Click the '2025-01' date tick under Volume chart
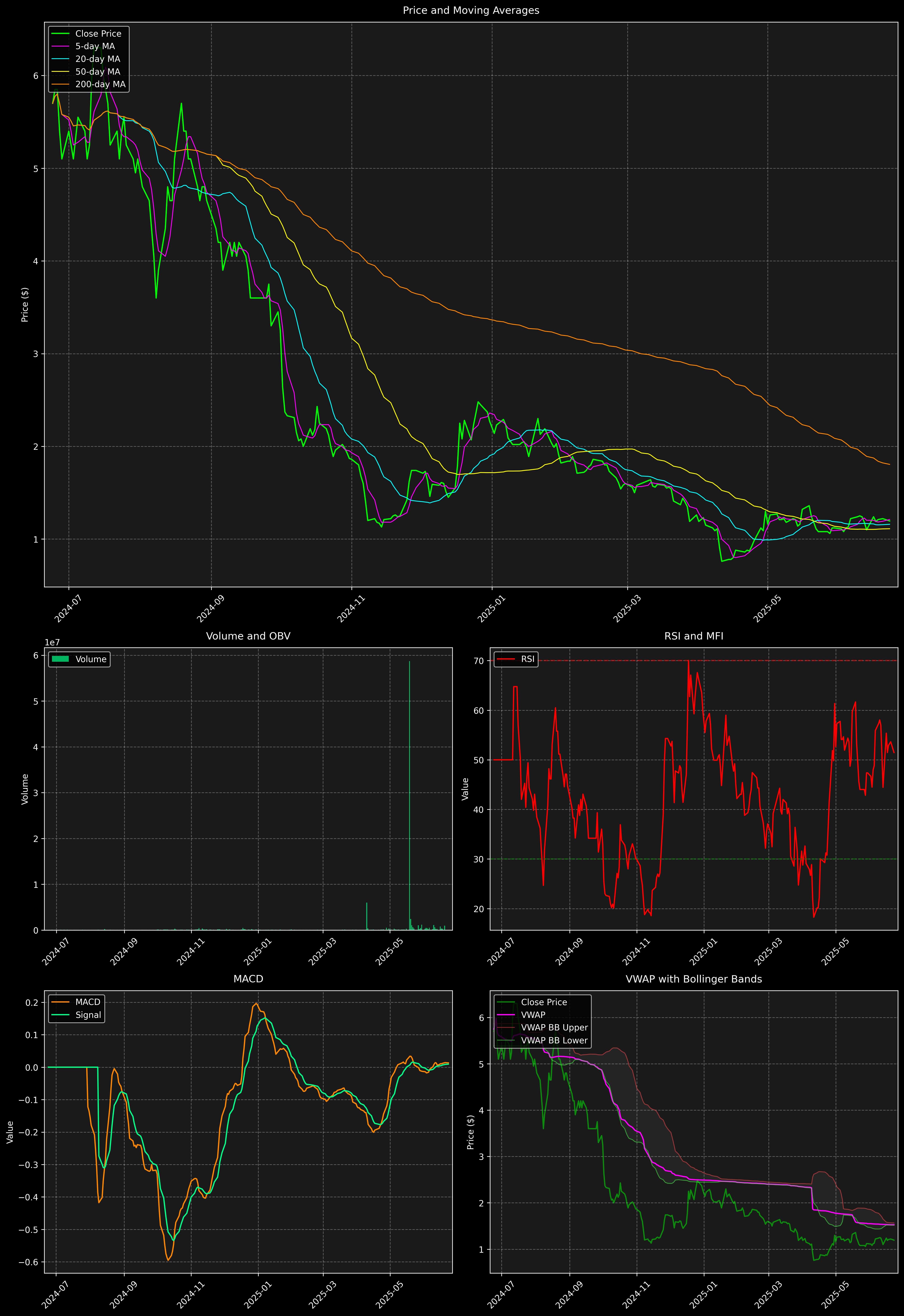 (258, 952)
